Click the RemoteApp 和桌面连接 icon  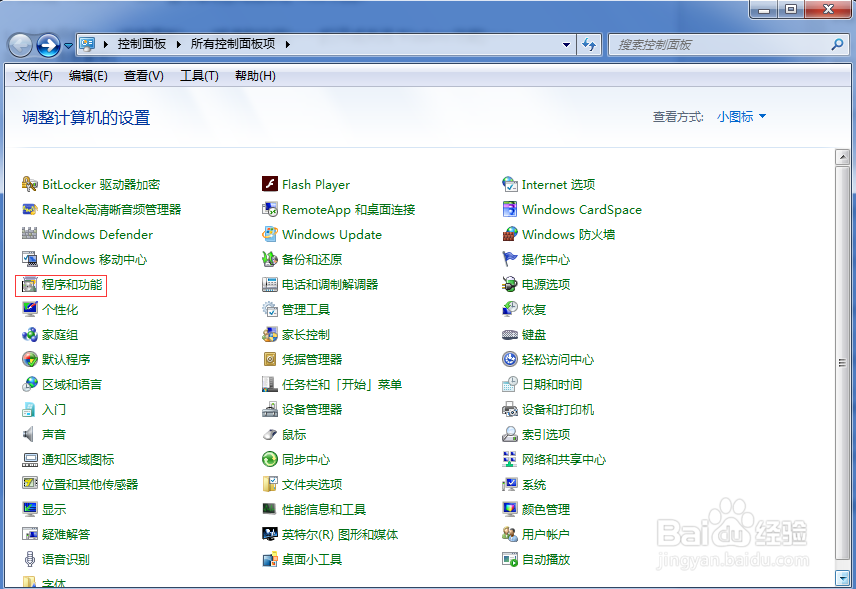click(270, 210)
